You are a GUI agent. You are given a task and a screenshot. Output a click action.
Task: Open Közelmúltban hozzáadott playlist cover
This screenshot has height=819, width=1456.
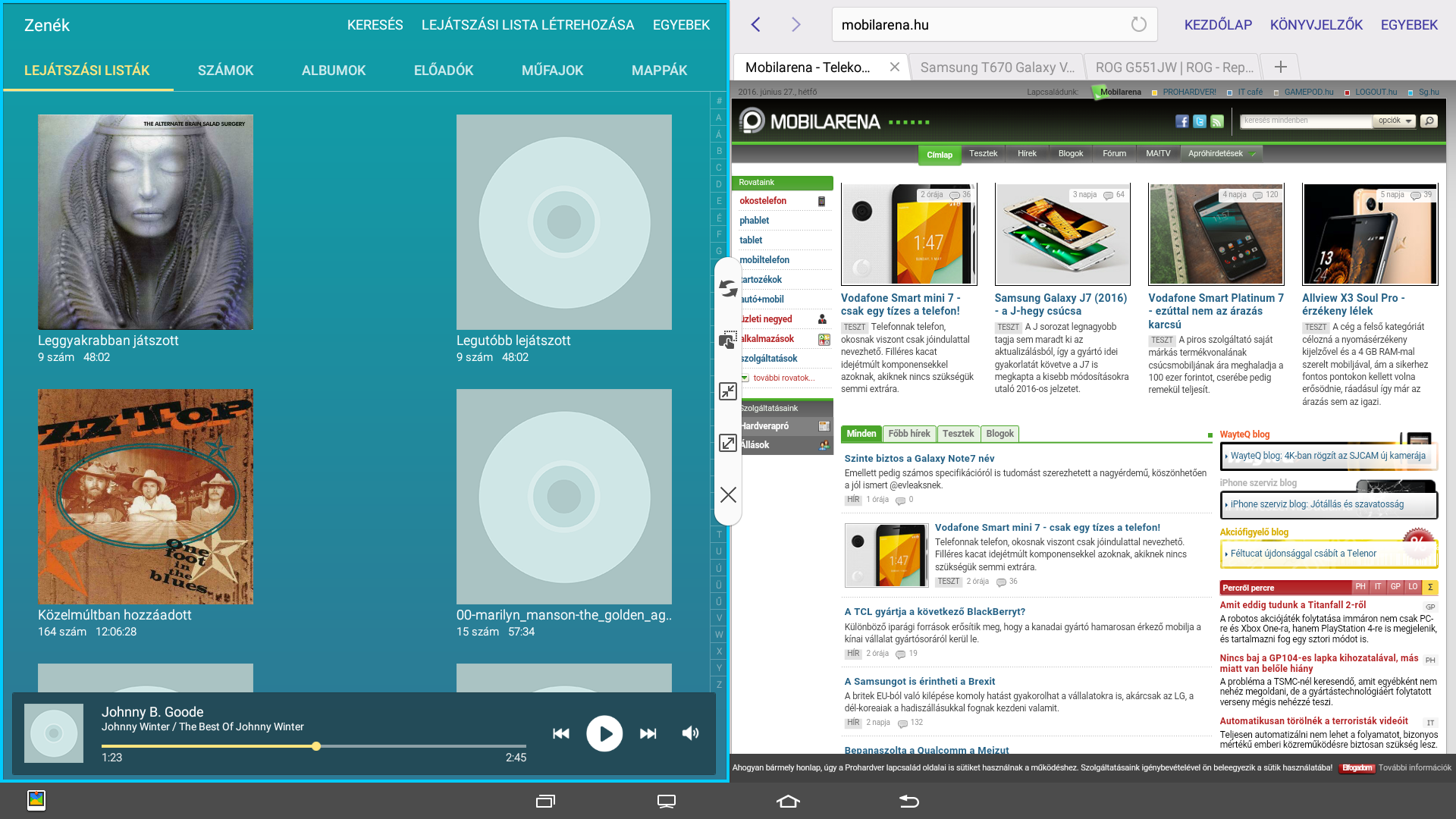[146, 497]
